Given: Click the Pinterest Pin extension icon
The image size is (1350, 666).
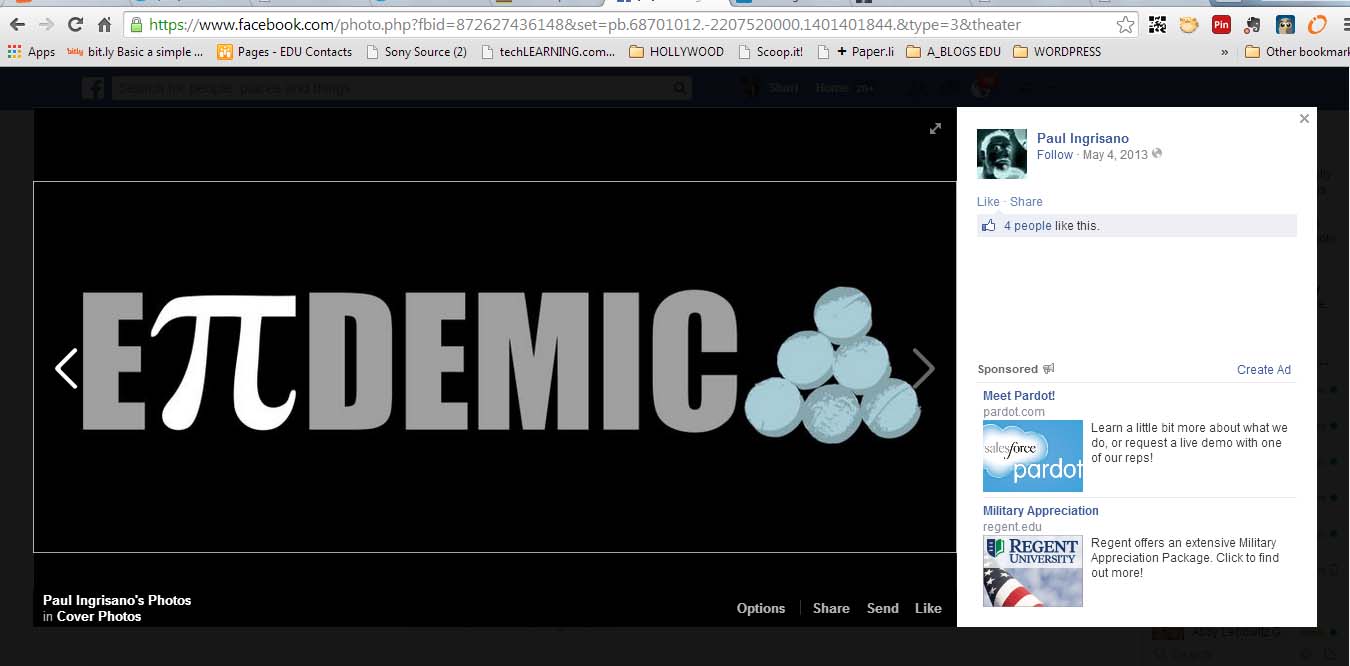Looking at the screenshot, I should [x=1220, y=25].
